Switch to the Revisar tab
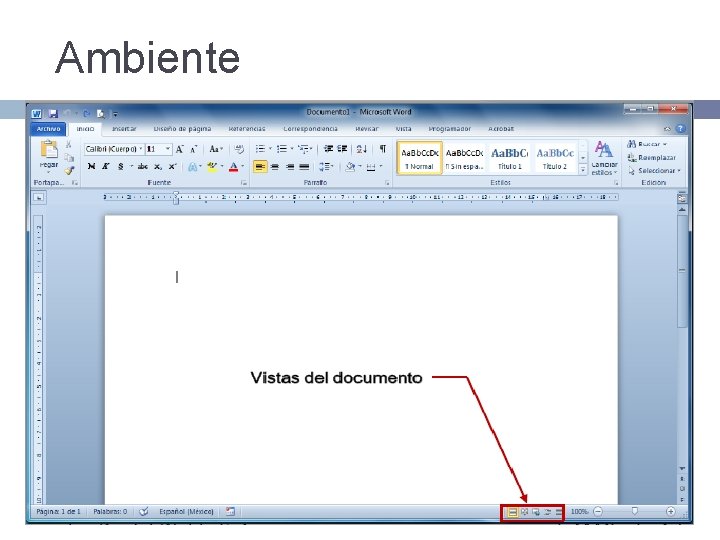The image size is (720, 540). pyautogui.click(x=366, y=129)
